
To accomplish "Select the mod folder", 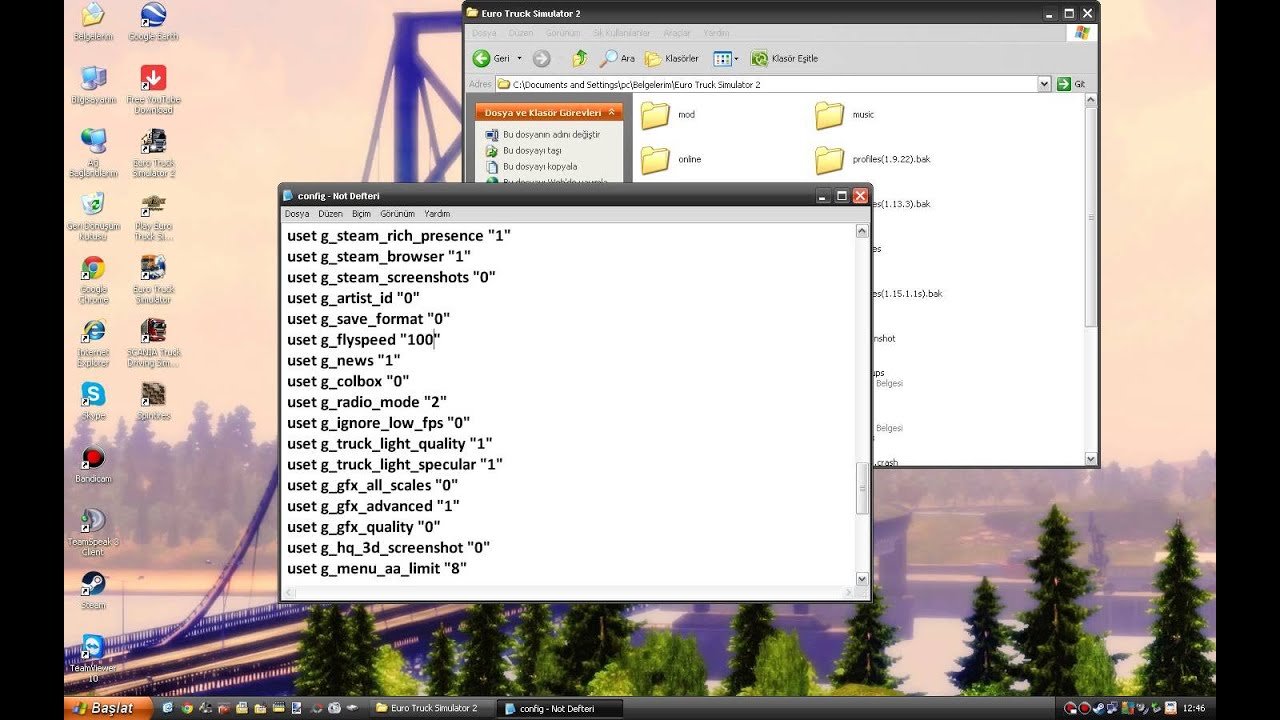I will pyautogui.click(x=667, y=115).
